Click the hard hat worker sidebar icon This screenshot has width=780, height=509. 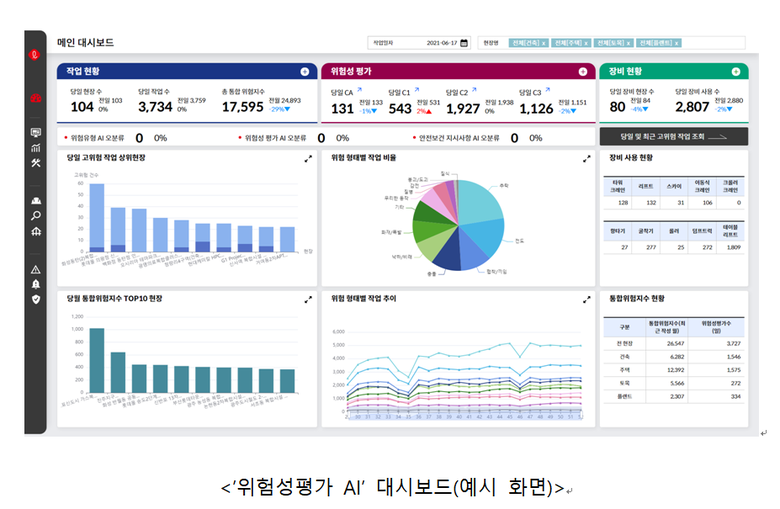click(x=36, y=200)
